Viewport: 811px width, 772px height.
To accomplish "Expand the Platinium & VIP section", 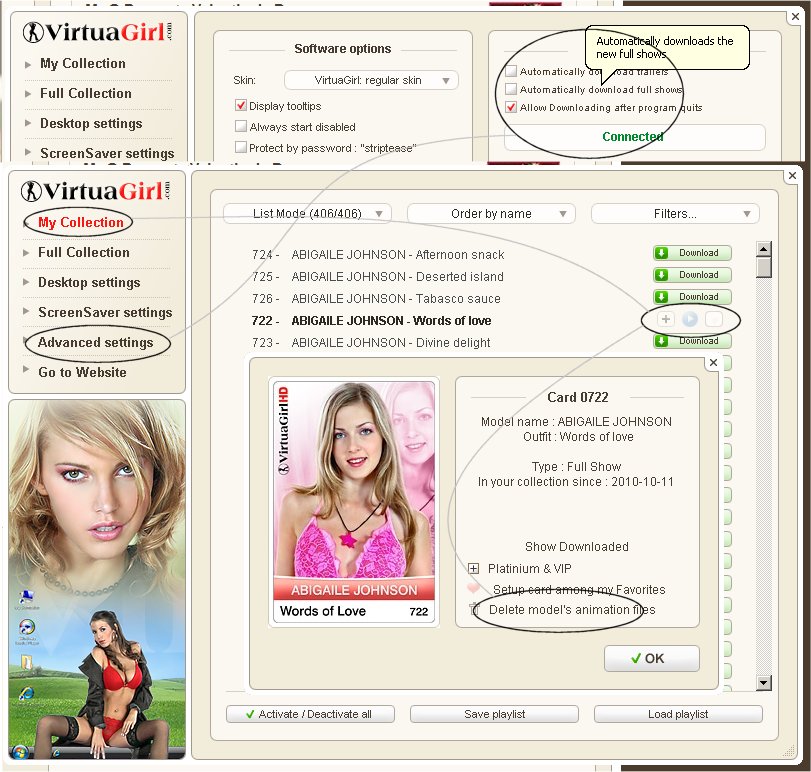I will pos(475,568).
